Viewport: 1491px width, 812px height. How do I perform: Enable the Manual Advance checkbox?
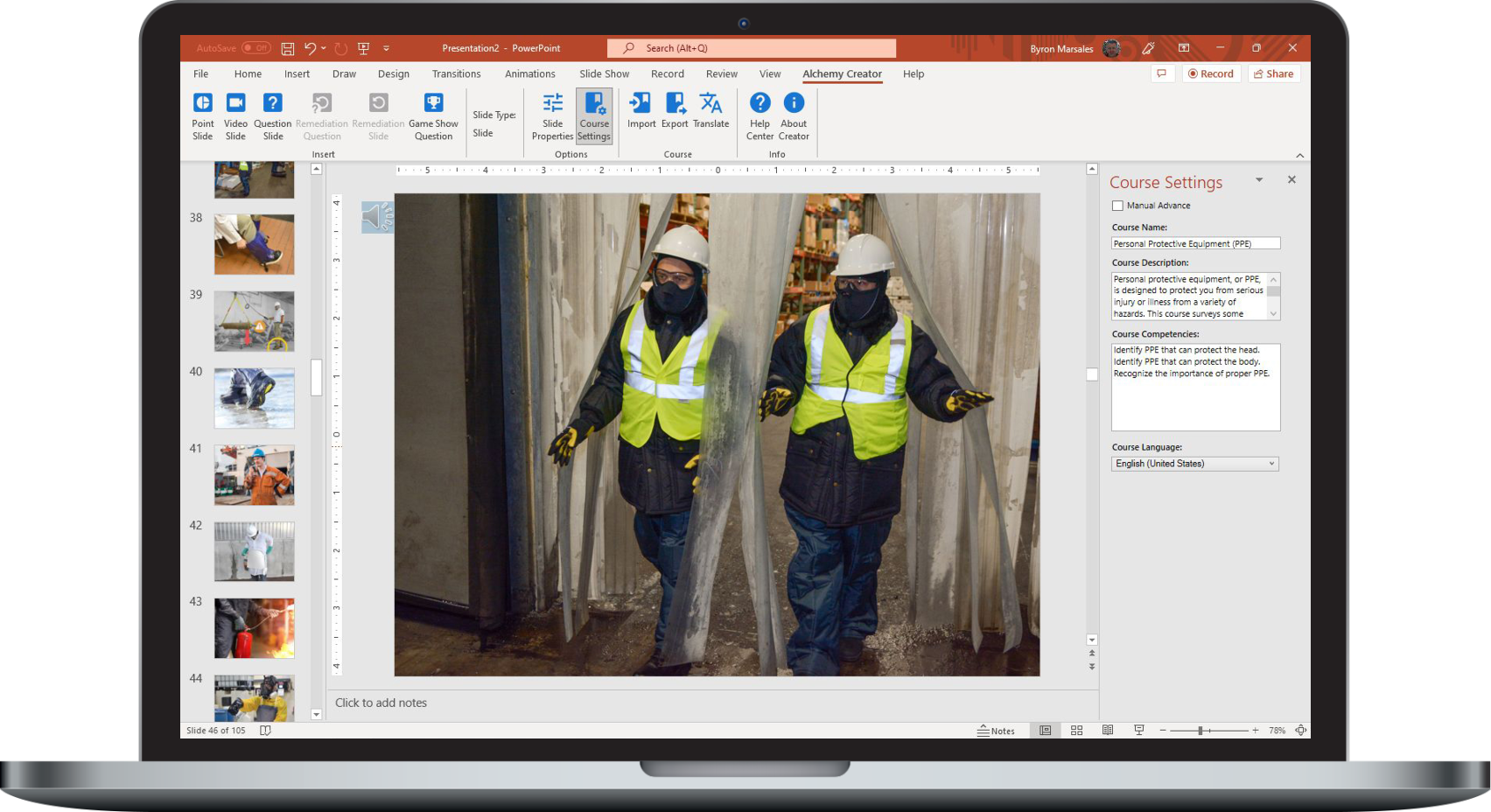[1117, 206]
